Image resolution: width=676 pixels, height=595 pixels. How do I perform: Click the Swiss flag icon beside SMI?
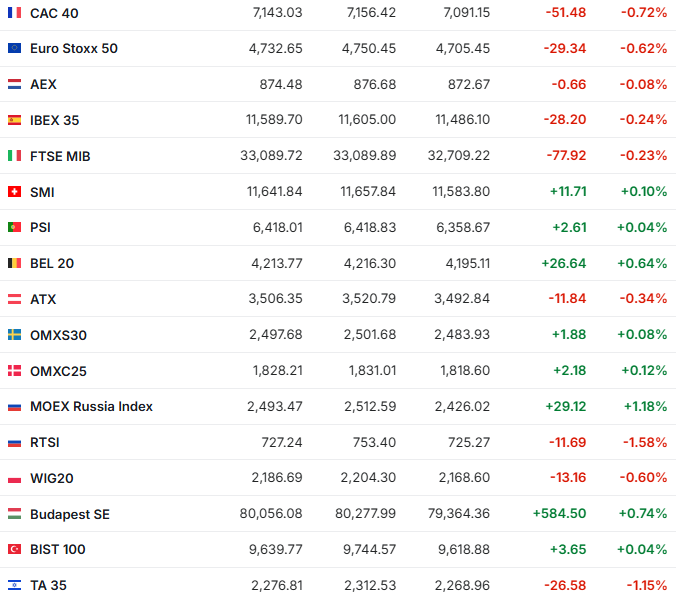[14, 192]
